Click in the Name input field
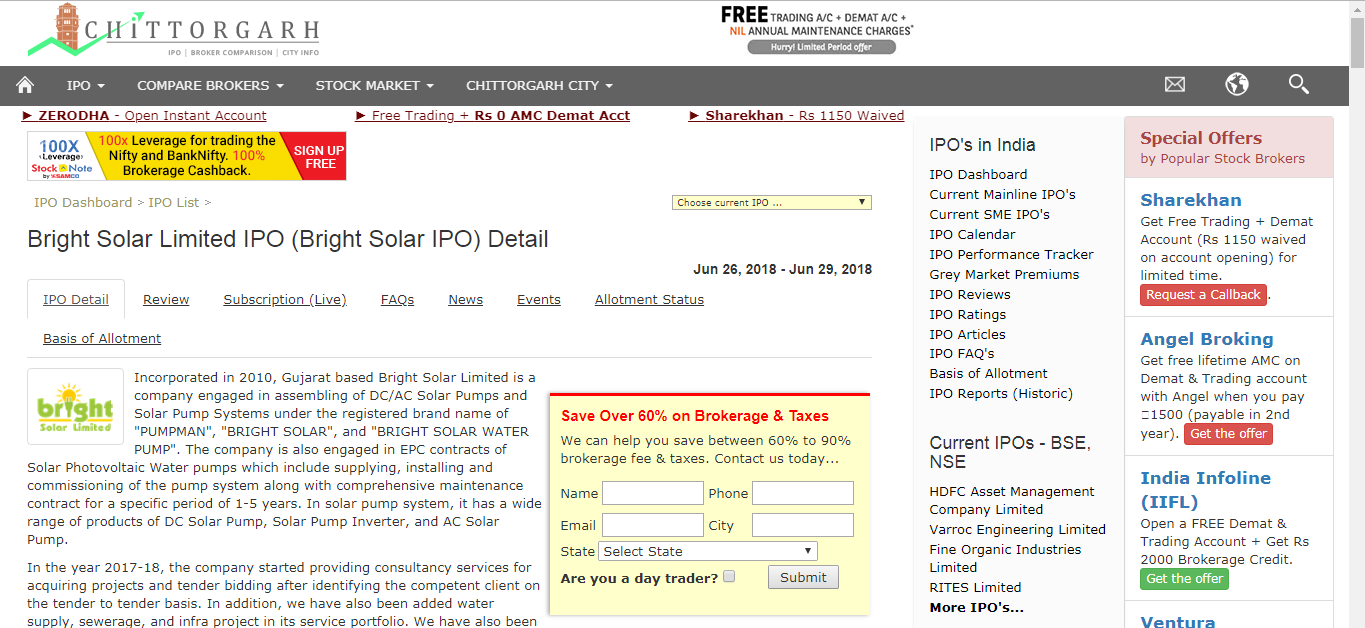 tap(653, 493)
